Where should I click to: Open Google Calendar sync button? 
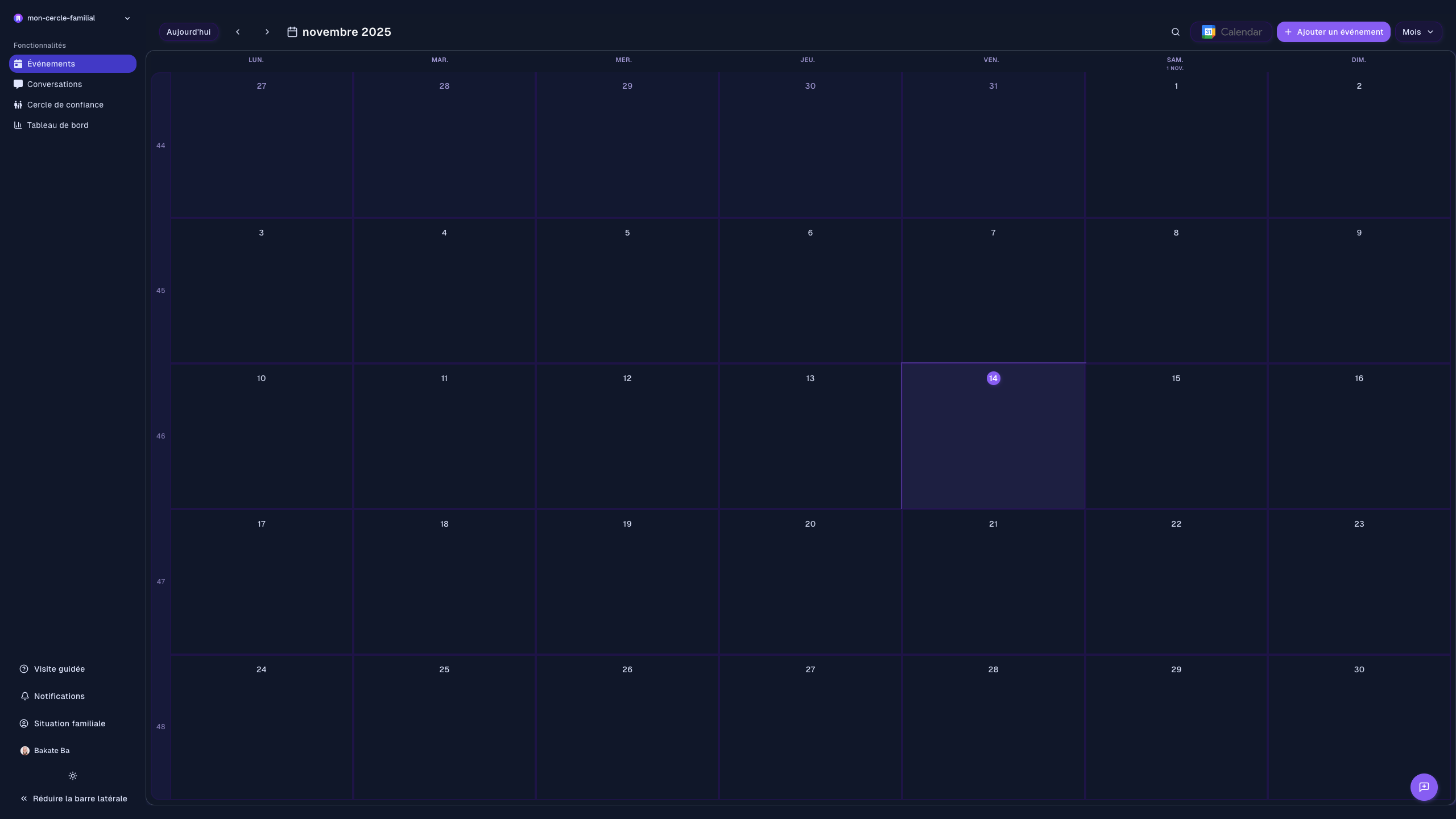[1231, 32]
